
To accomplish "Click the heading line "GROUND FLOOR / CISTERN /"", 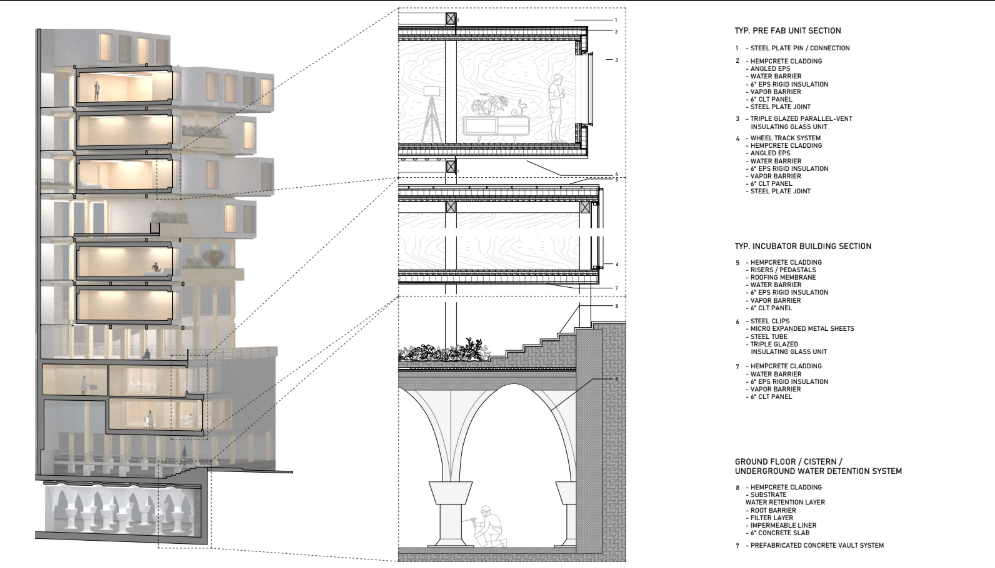I will [x=788, y=462].
